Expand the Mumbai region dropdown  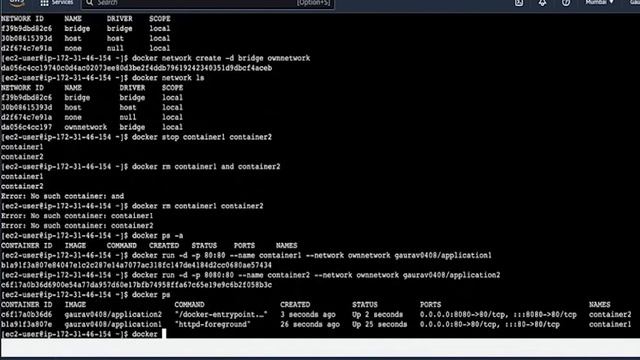[599, 2]
